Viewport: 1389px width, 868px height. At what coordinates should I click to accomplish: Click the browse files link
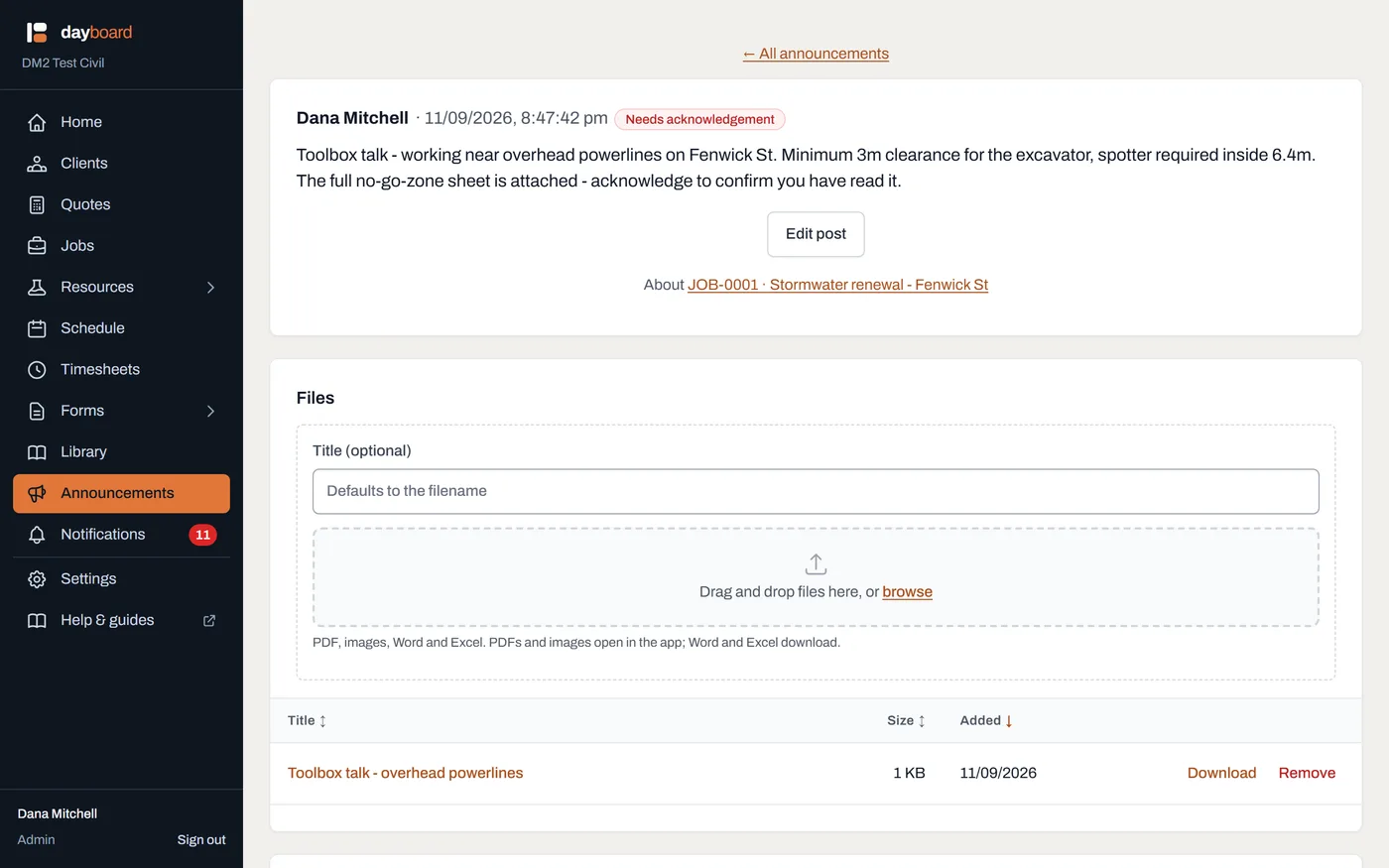coord(907,591)
